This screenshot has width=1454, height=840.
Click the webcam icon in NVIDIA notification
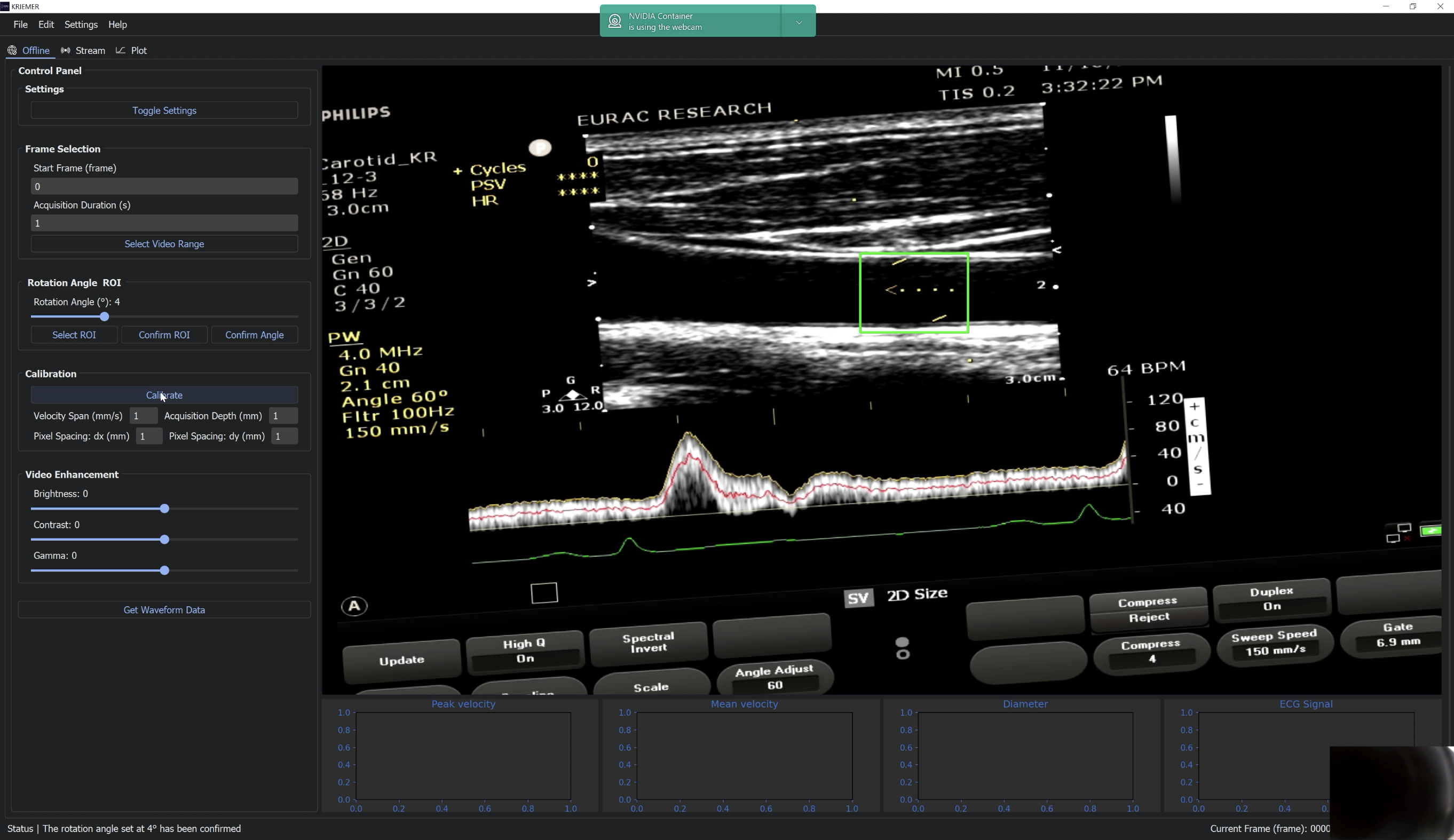point(615,21)
